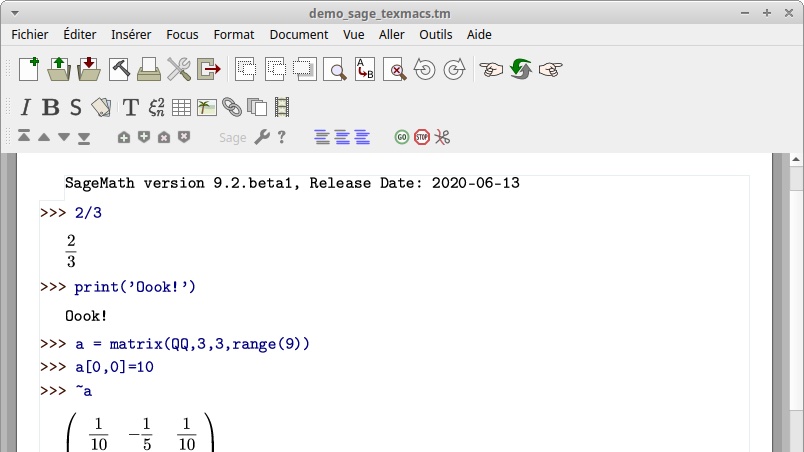
Task: Redo the action with the clockwise arrow
Action: (454, 69)
